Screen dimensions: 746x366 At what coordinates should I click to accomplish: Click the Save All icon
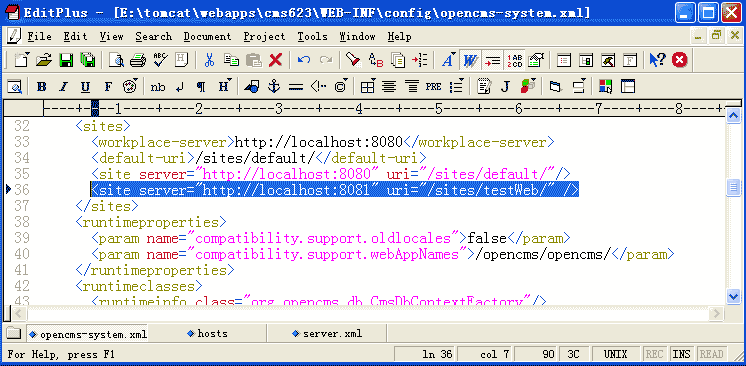(x=88, y=60)
